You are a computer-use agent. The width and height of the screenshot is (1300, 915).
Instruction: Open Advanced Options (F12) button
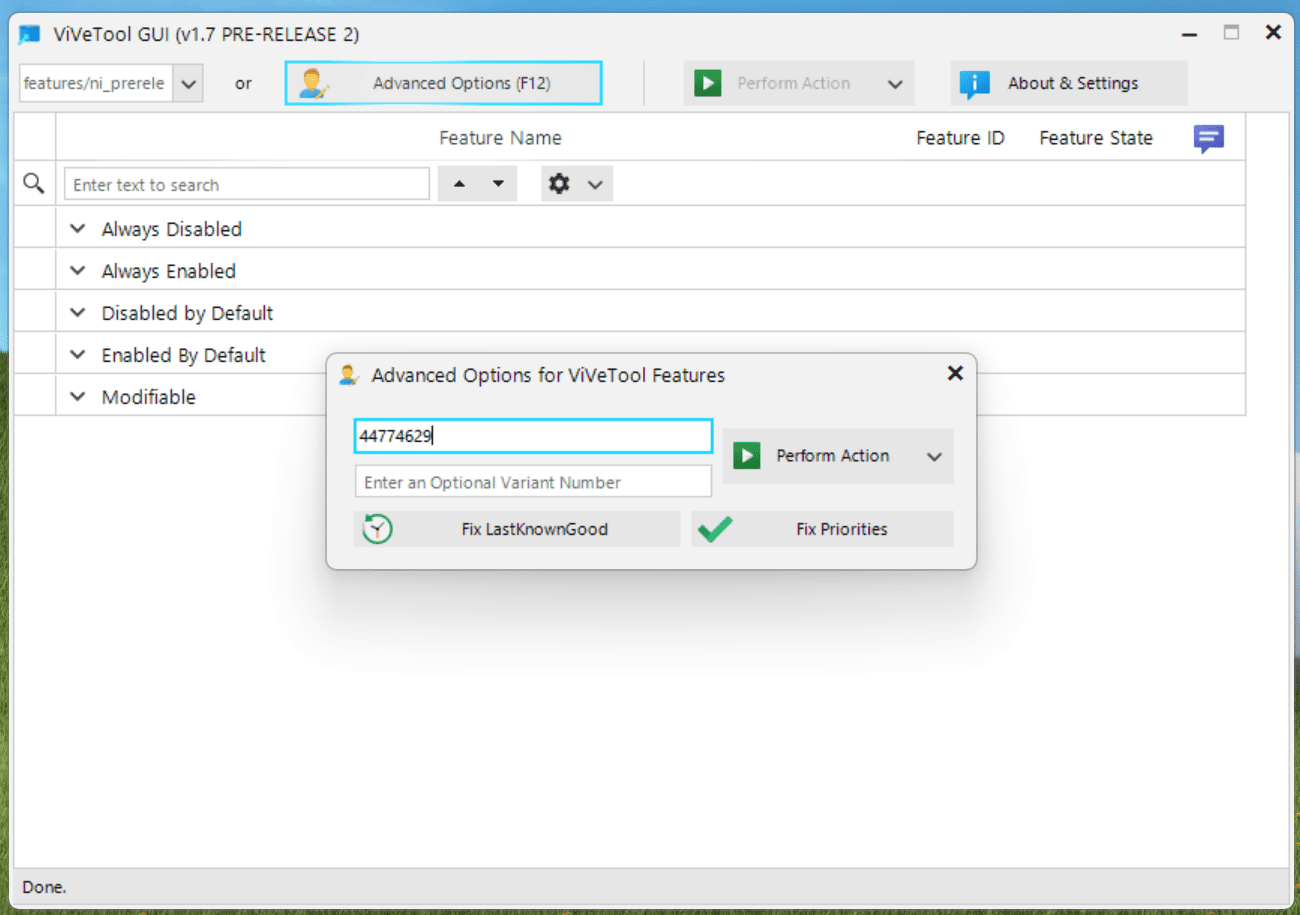coord(443,83)
